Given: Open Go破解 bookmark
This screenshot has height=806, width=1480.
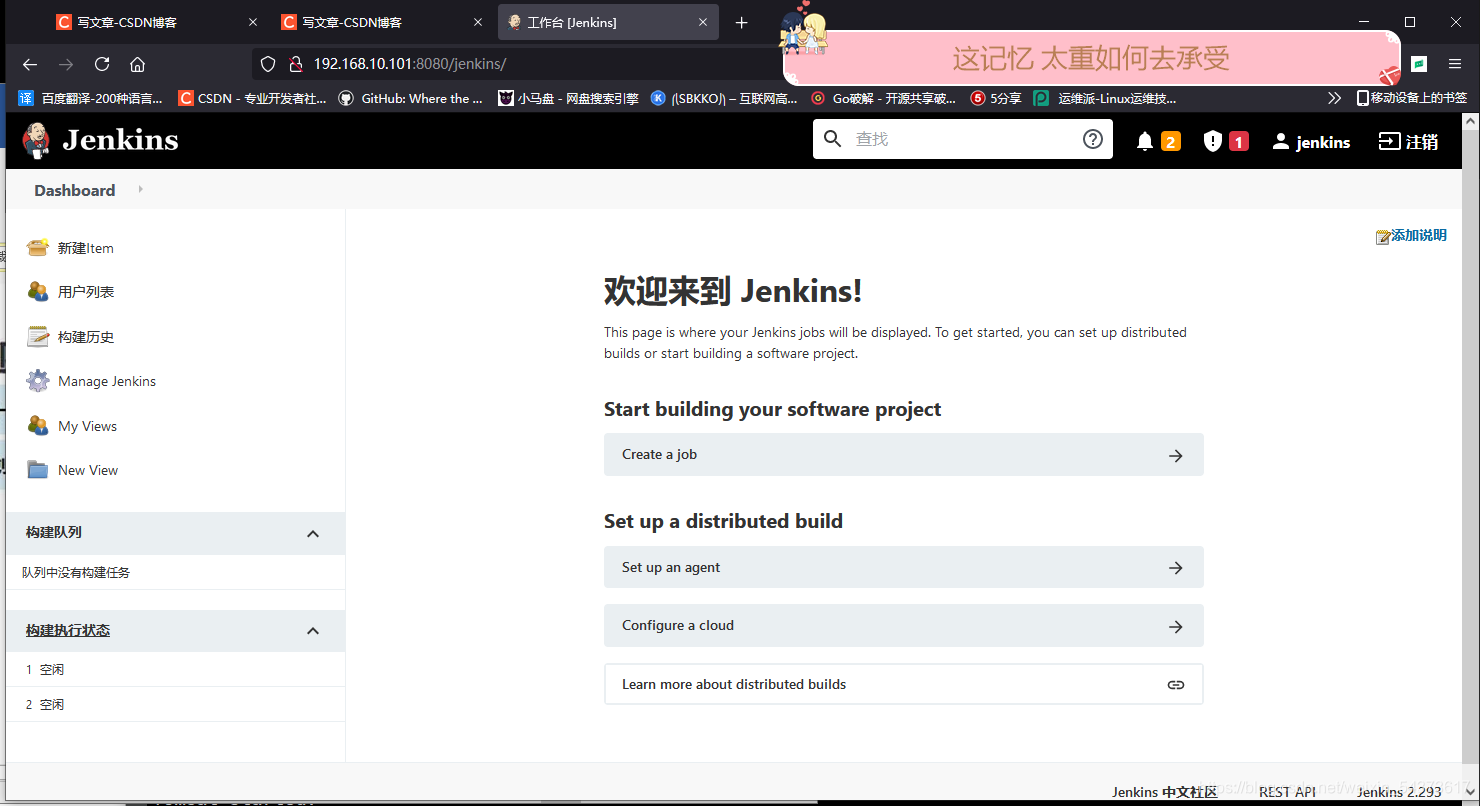Looking at the screenshot, I should [884, 98].
